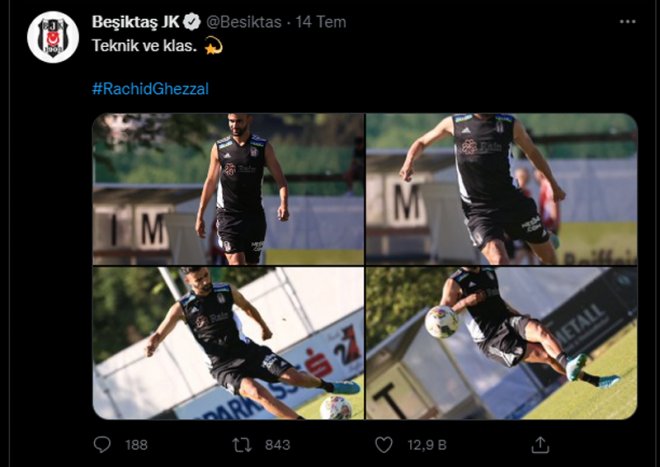Image resolution: width=660 pixels, height=467 pixels.
Task: Click the dizzy star emoji in the tweet
Action: pos(212,45)
